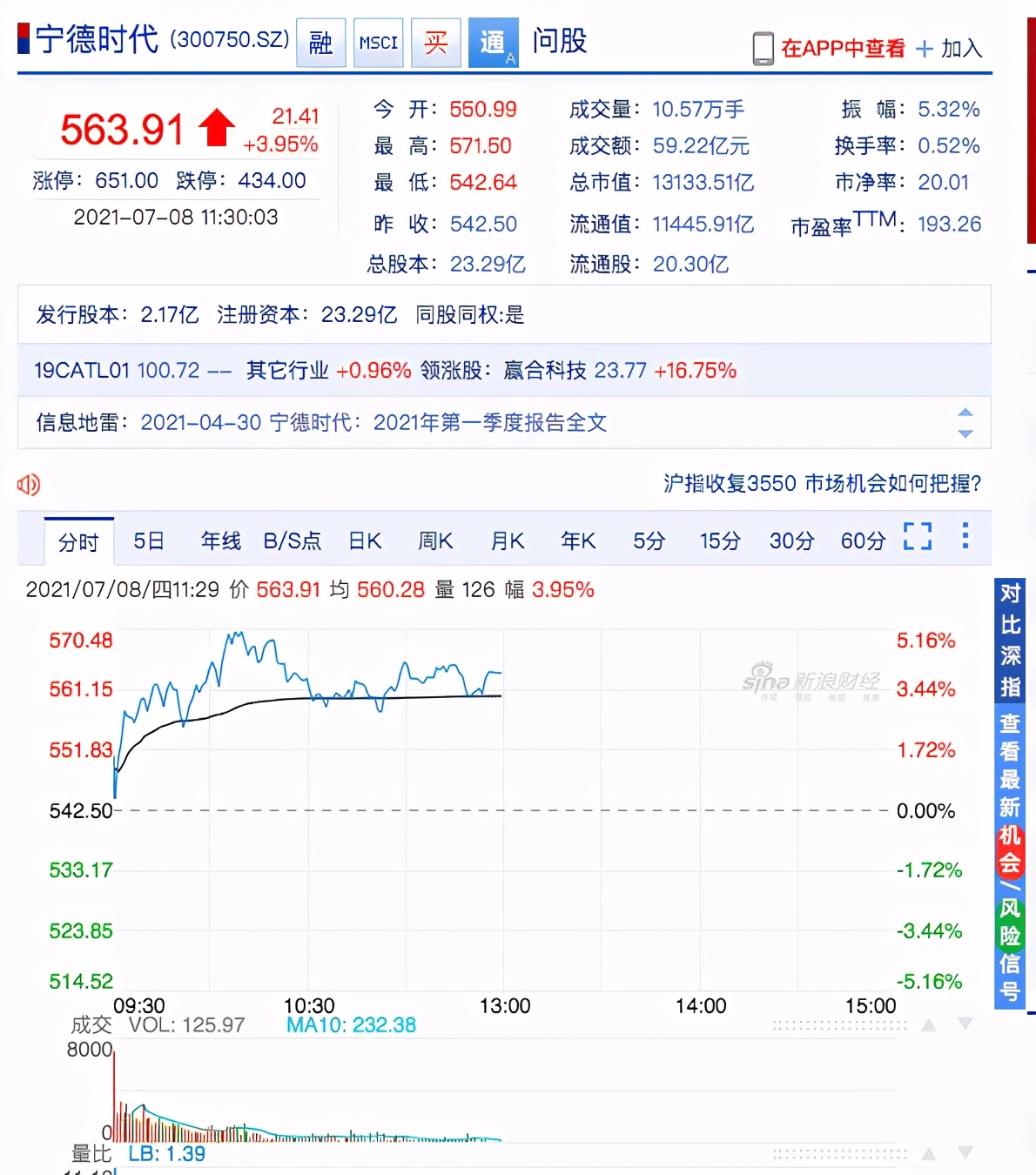Switch to the 年线 tab
The width and height of the screenshot is (1036, 1175).
220,541
